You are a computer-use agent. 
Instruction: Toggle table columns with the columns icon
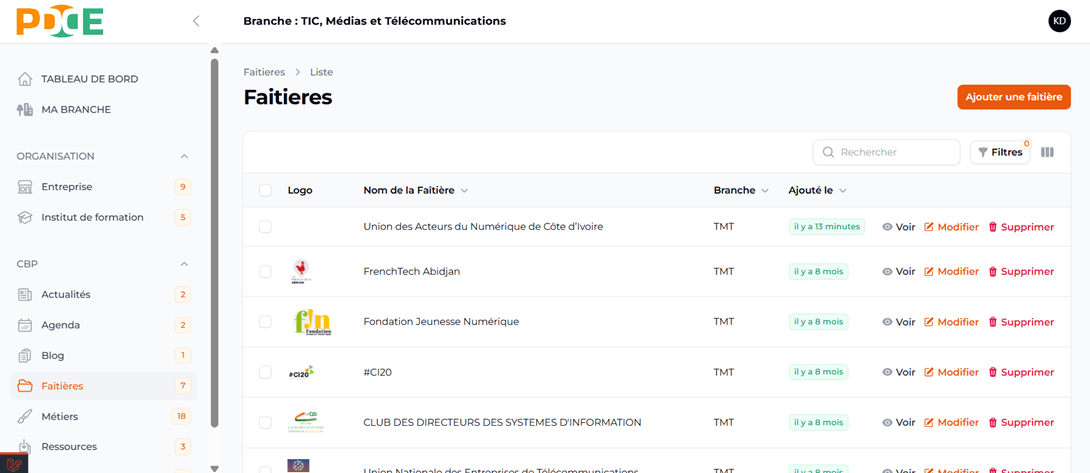[x=1048, y=152]
